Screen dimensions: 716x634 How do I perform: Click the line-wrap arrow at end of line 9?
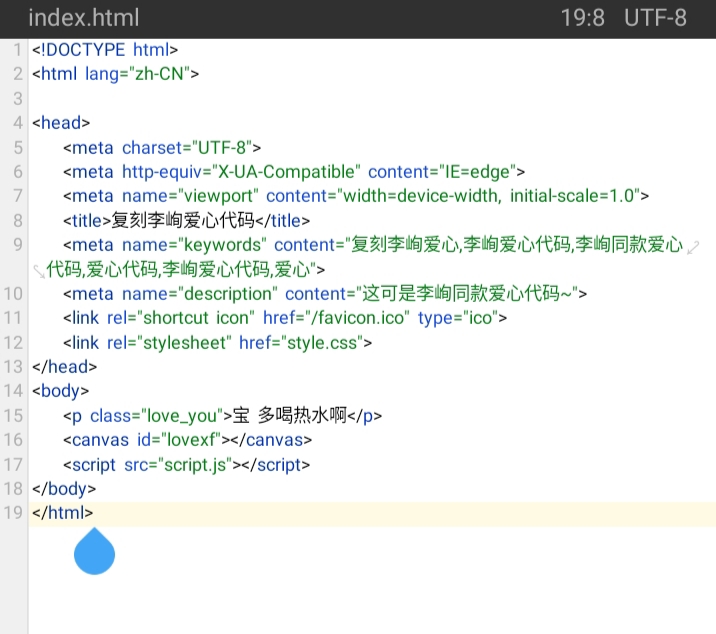[693, 248]
